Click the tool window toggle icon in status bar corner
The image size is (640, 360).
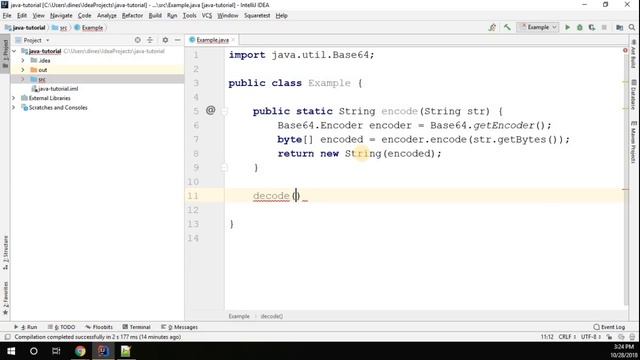point(7,337)
